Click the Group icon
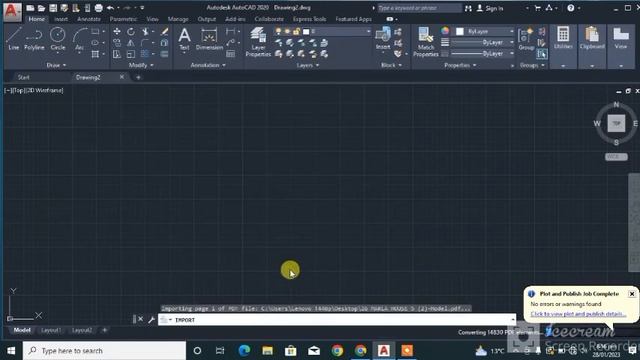Image resolution: width=640 pixels, height=360 pixels. click(526, 39)
